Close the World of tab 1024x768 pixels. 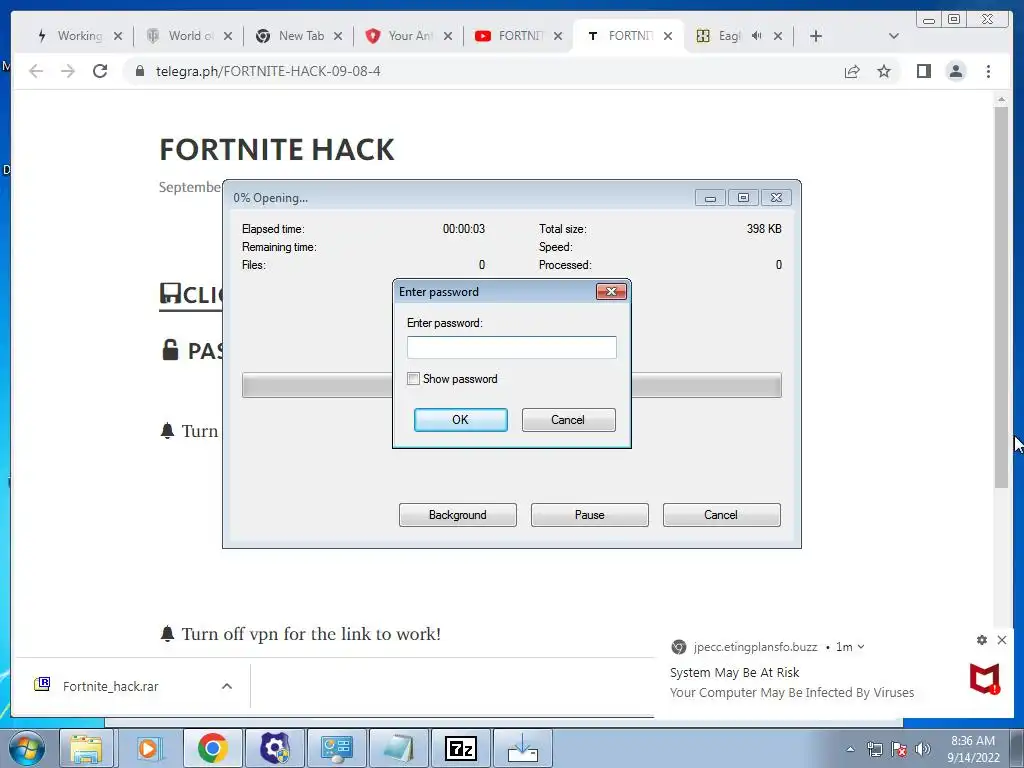[x=227, y=36]
